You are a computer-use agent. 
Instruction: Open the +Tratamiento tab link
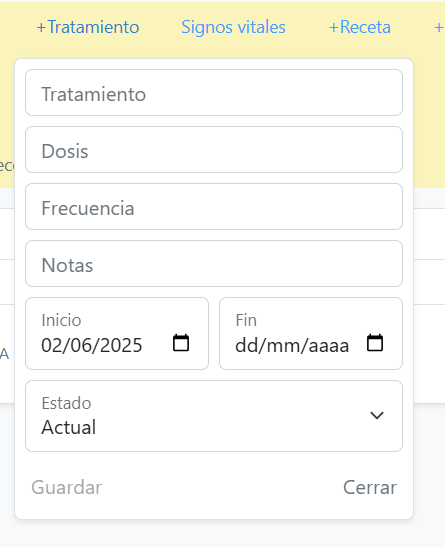click(88, 27)
